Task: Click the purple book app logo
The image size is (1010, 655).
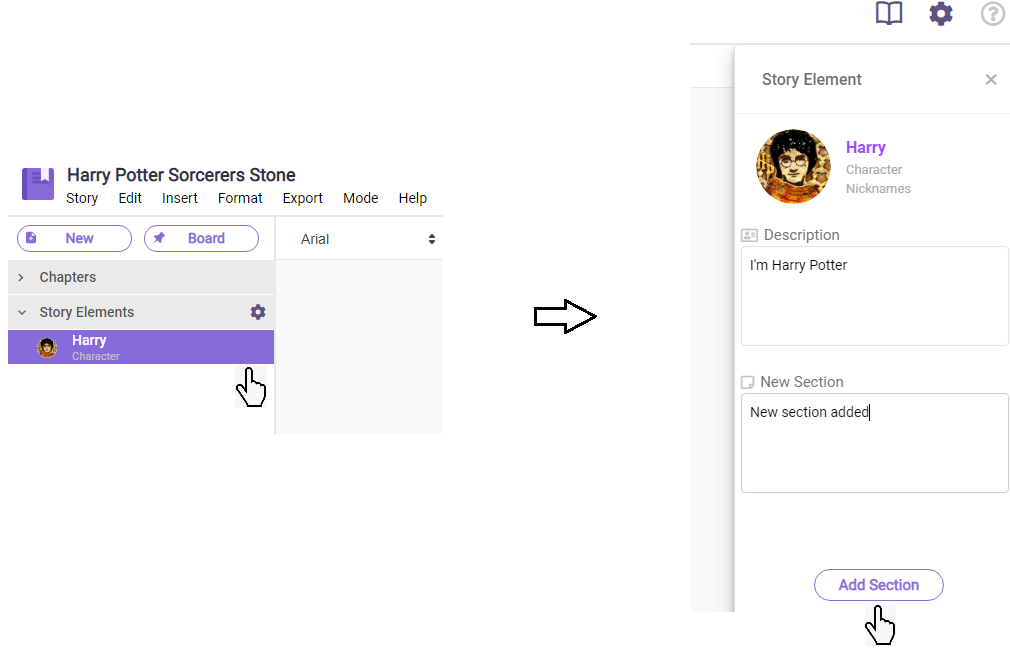Action: tap(38, 183)
